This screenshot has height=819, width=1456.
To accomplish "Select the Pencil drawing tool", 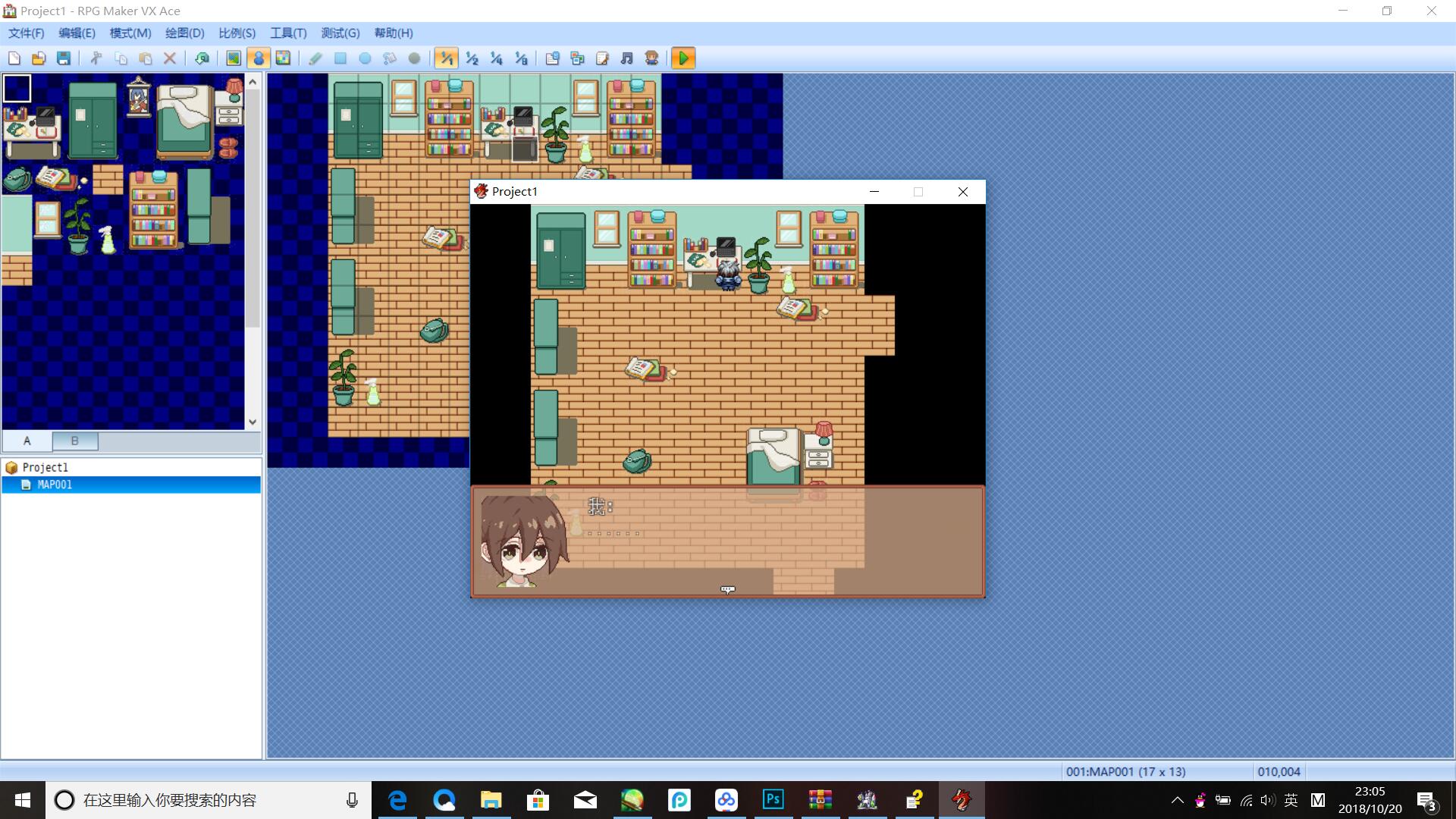I will click(315, 58).
